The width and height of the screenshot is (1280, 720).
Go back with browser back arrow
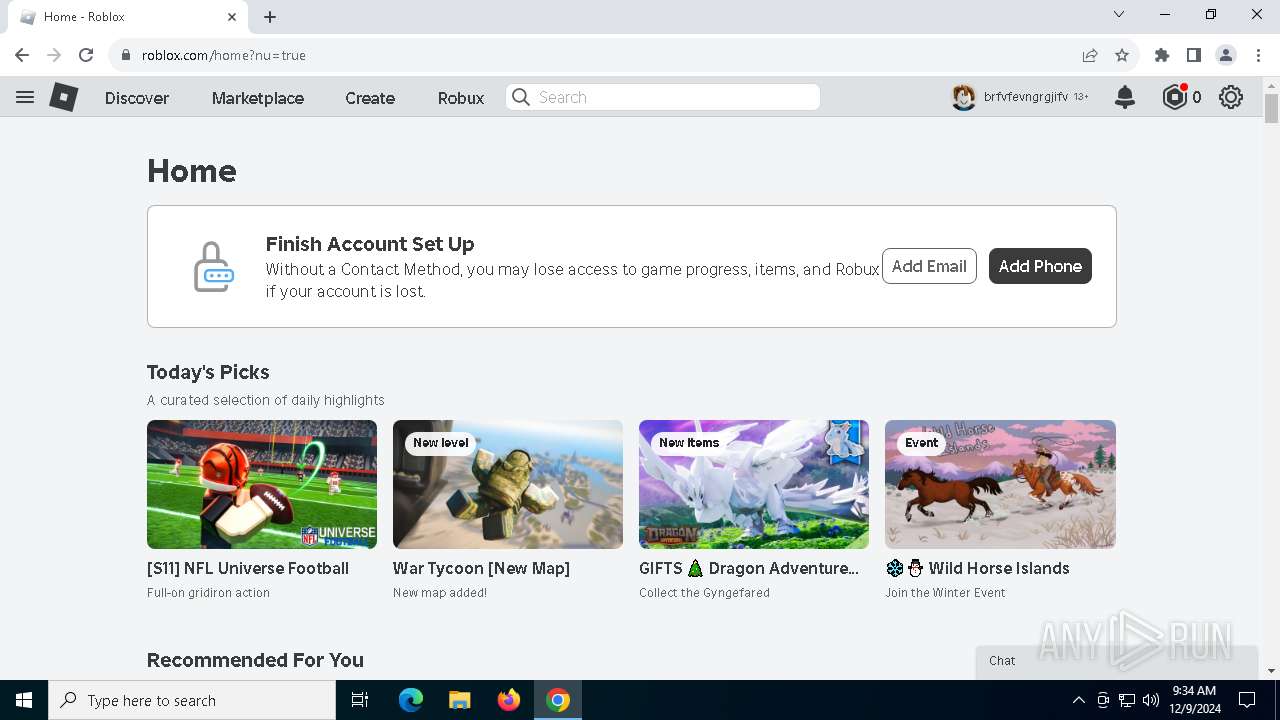click(22, 55)
